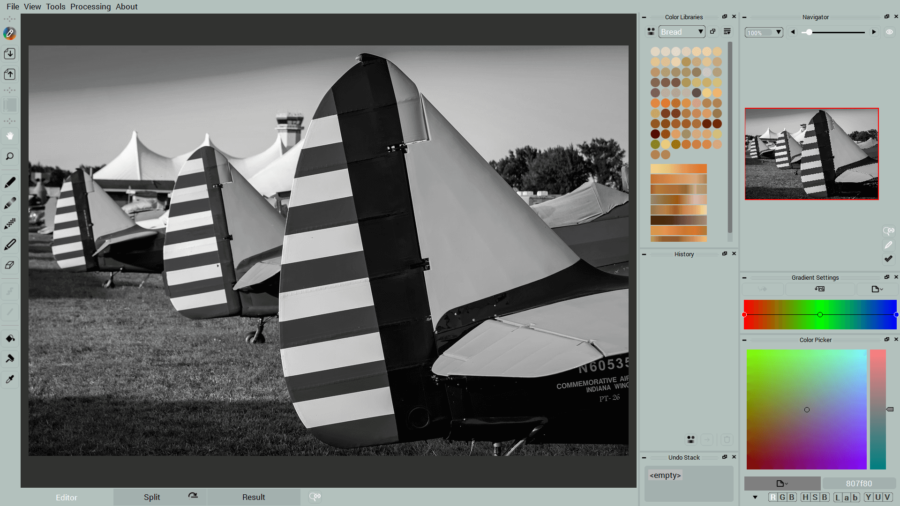
Task: Click the colorful app logo icon in left toolbar
Action: click(x=9, y=33)
